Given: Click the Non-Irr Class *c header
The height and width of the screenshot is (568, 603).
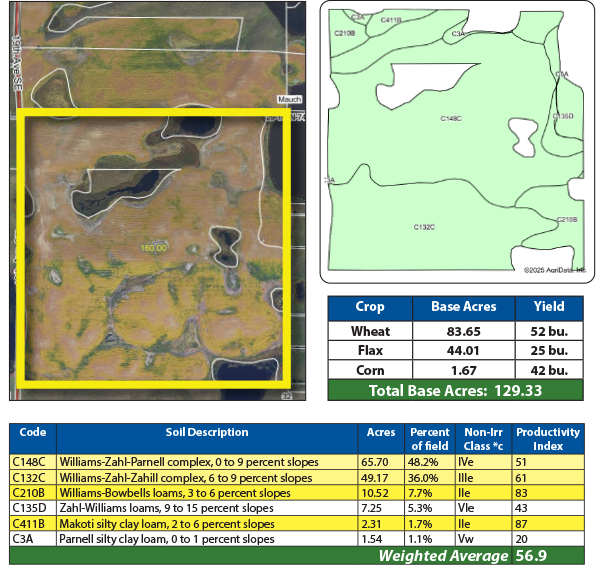Looking at the screenshot, I should click(x=483, y=439).
